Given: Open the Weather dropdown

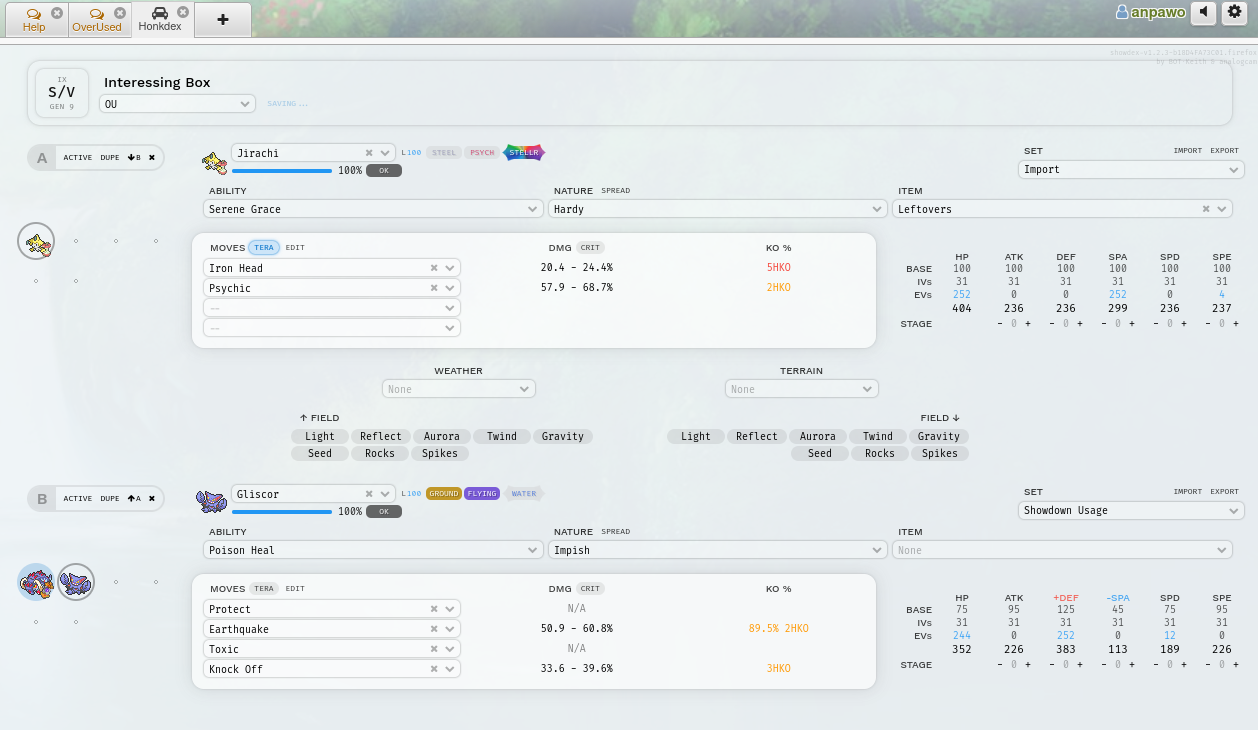Looking at the screenshot, I should [458, 389].
